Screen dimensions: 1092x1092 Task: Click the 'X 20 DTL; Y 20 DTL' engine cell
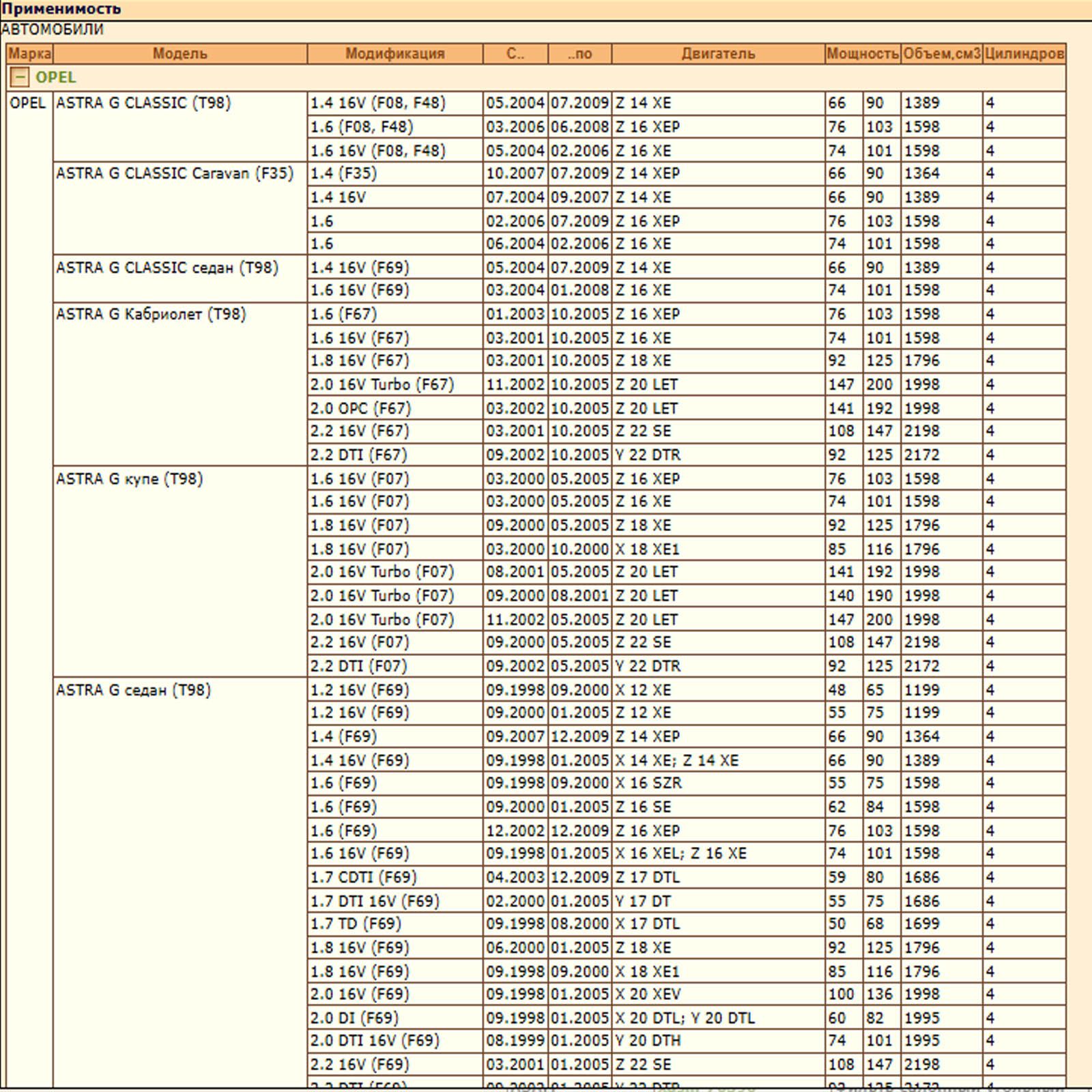685,1018
